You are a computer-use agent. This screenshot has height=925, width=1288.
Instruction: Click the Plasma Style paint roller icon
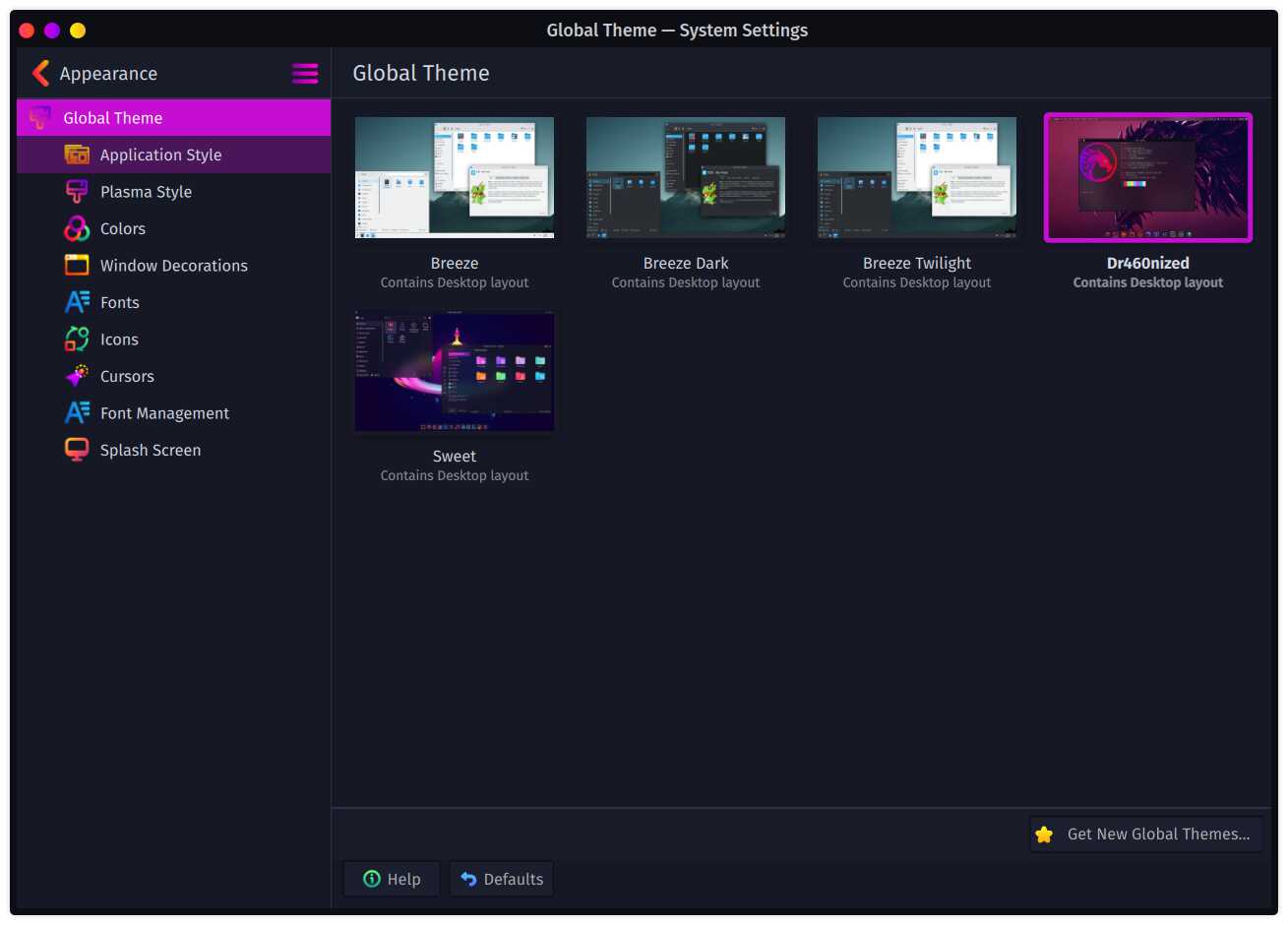(77, 192)
